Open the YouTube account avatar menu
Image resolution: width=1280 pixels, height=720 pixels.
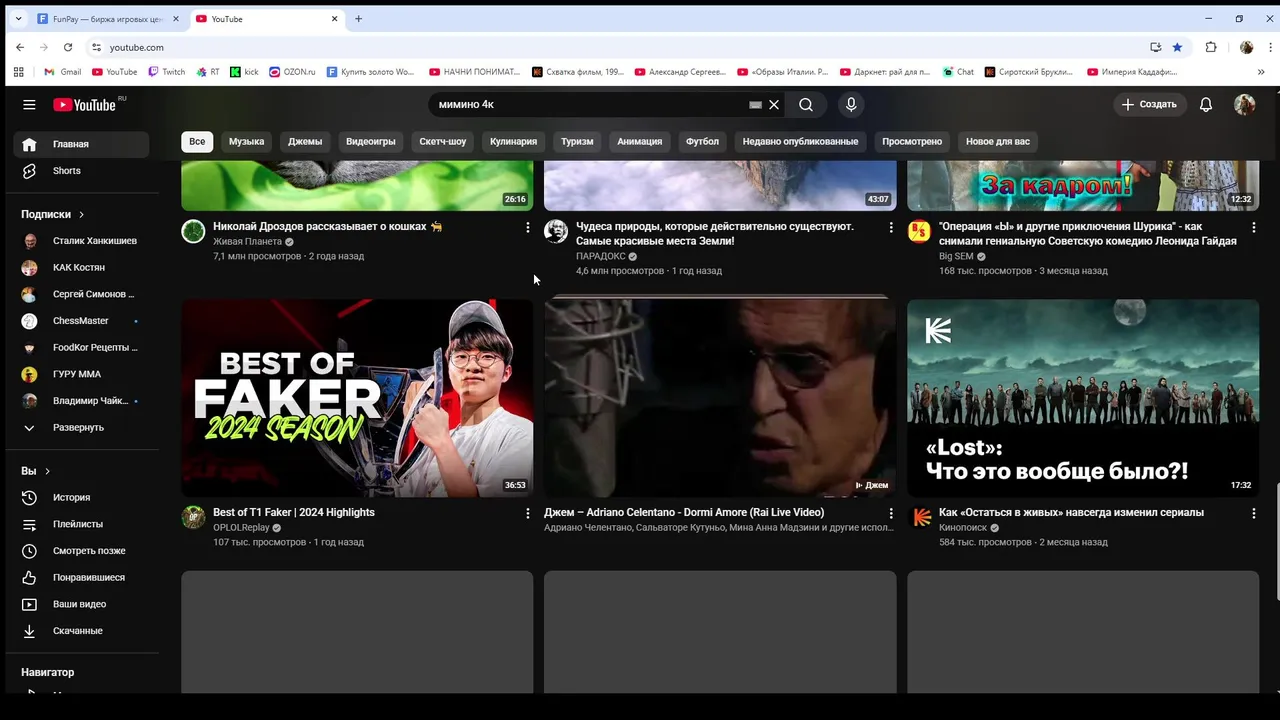(x=1245, y=105)
